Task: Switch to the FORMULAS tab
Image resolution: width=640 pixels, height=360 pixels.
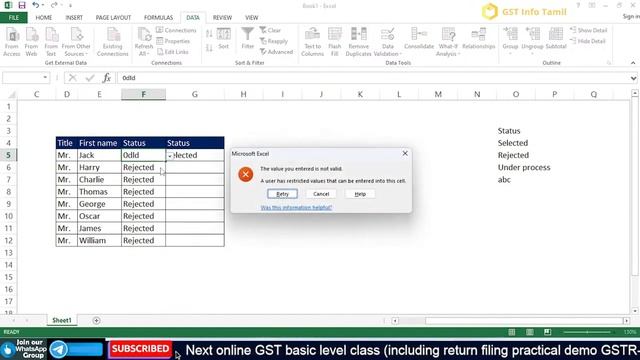Action: 158,18
